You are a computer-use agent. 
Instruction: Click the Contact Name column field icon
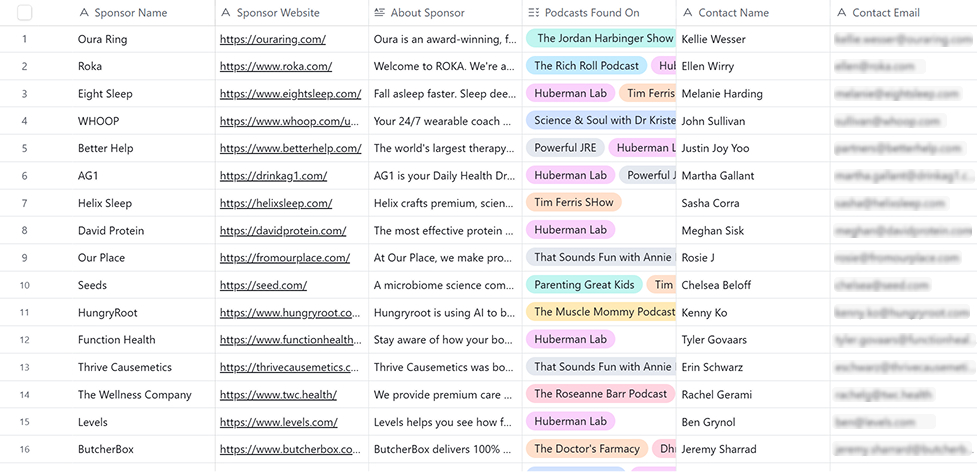[688, 13]
